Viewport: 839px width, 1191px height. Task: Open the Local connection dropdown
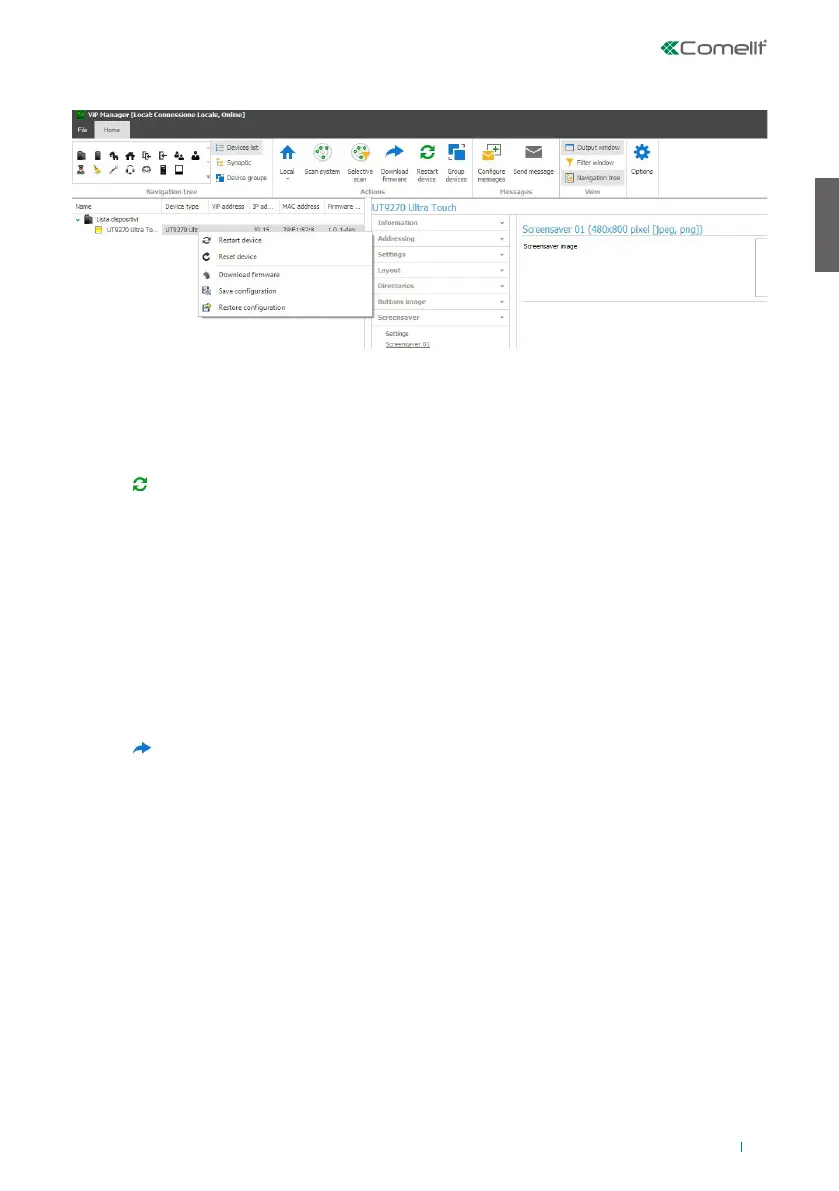[x=287, y=162]
